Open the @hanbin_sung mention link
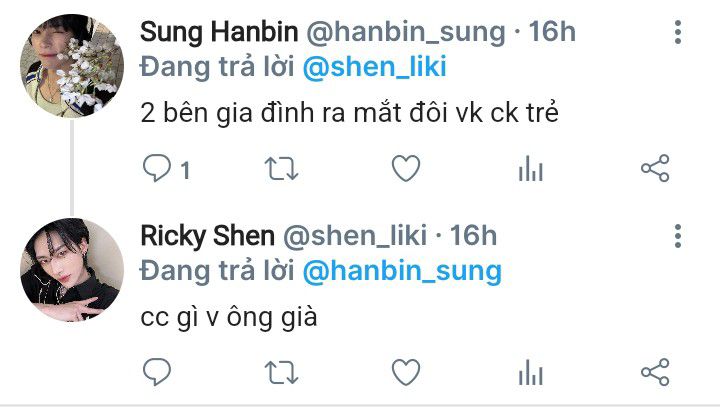Image resolution: width=720 pixels, height=407 pixels. [x=402, y=271]
